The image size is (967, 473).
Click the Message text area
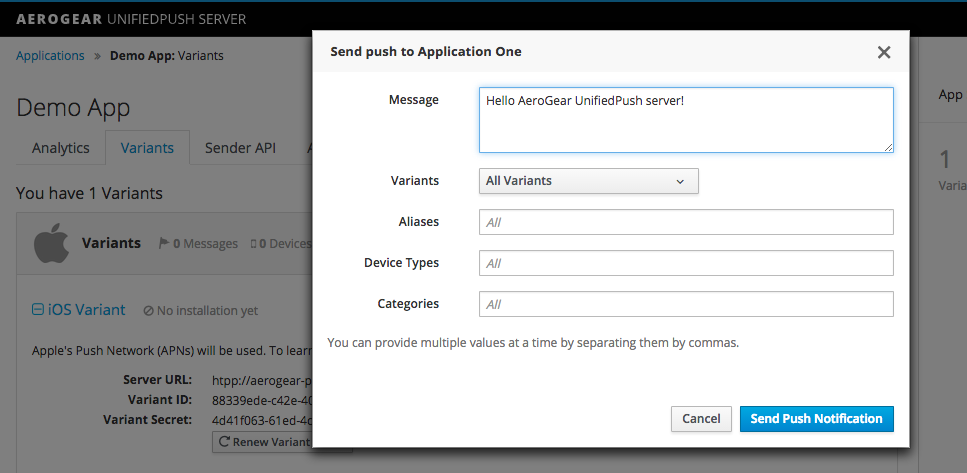(685, 119)
